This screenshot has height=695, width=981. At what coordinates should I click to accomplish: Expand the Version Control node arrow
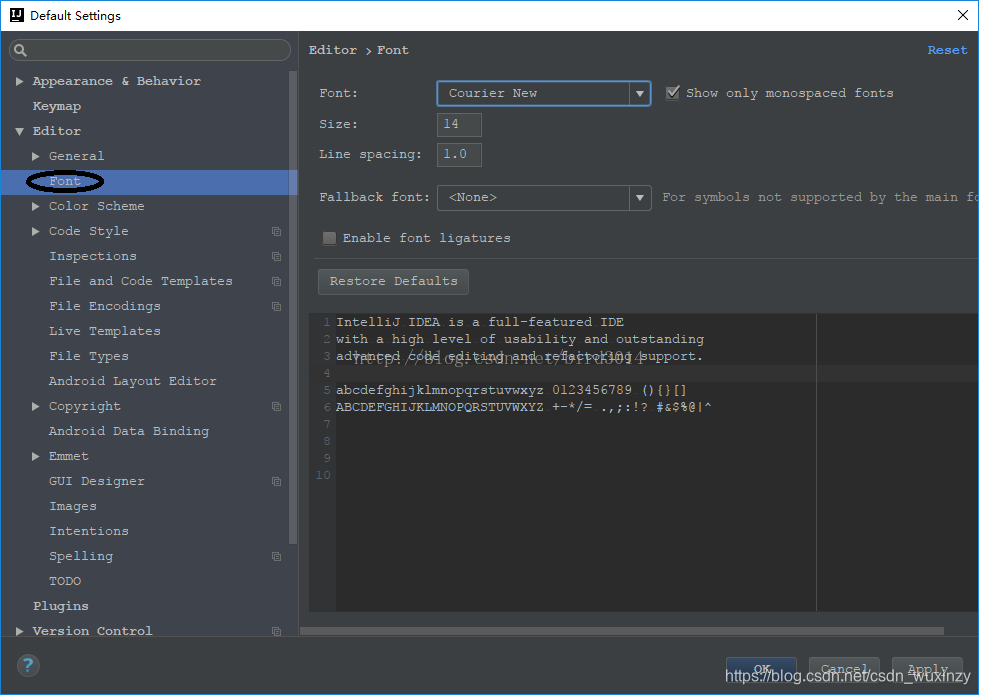pyautogui.click(x=19, y=631)
